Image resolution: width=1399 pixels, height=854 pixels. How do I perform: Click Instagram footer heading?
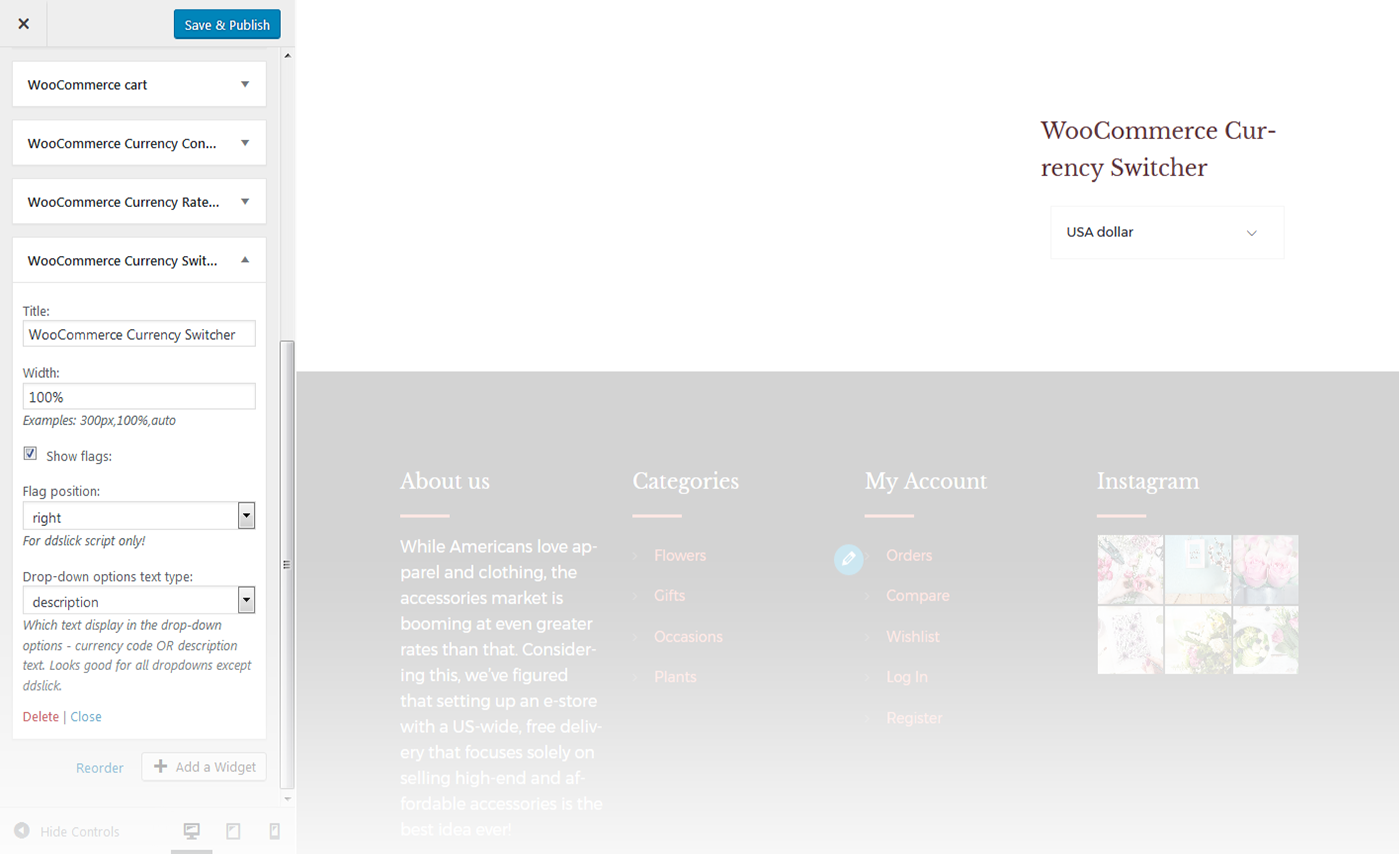pos(1148,481)
